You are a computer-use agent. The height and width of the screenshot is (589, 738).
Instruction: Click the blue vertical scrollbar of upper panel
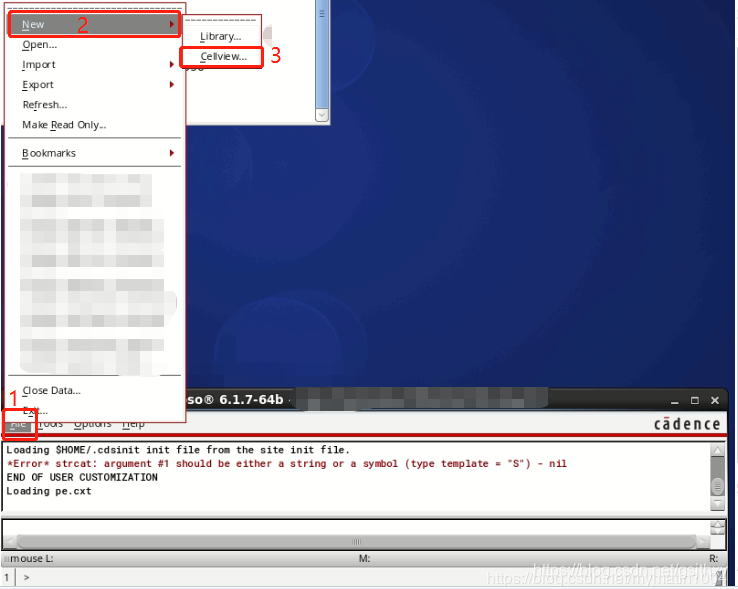click(322, 54)
